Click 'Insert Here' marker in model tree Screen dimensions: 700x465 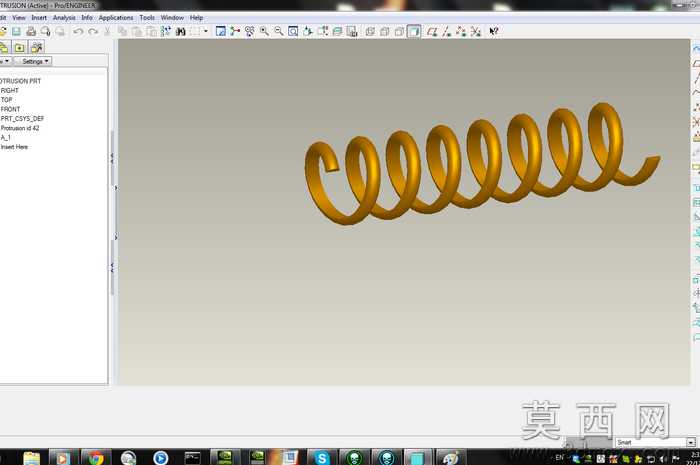(x=14, y=146)
